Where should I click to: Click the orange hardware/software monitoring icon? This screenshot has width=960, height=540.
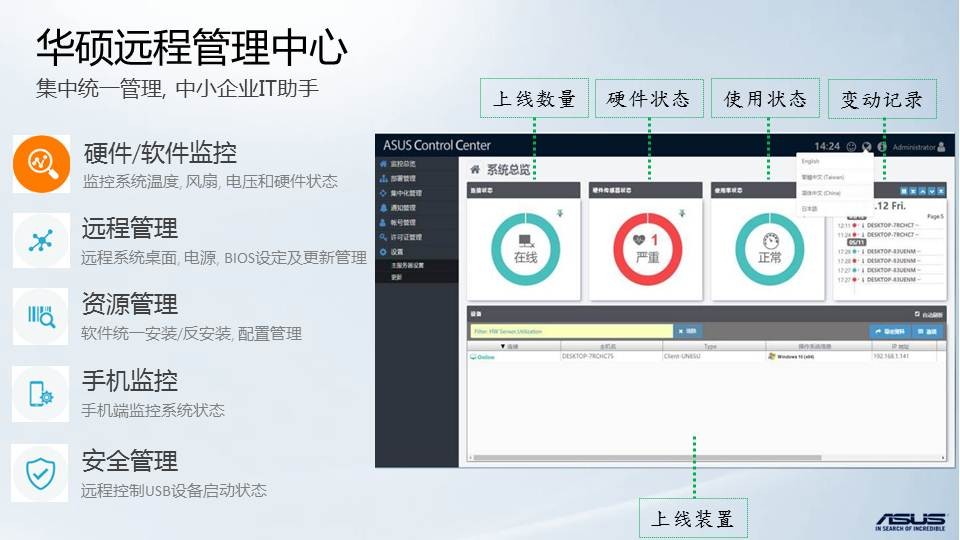coord(41,163)
